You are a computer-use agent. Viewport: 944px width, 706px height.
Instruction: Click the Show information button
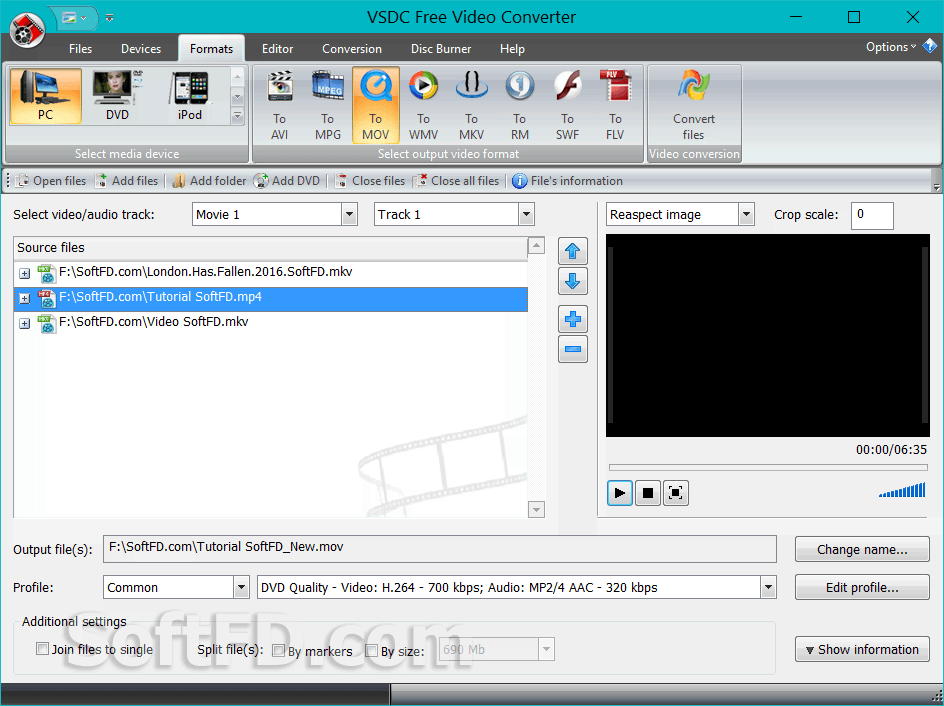(x=862, y=649)
